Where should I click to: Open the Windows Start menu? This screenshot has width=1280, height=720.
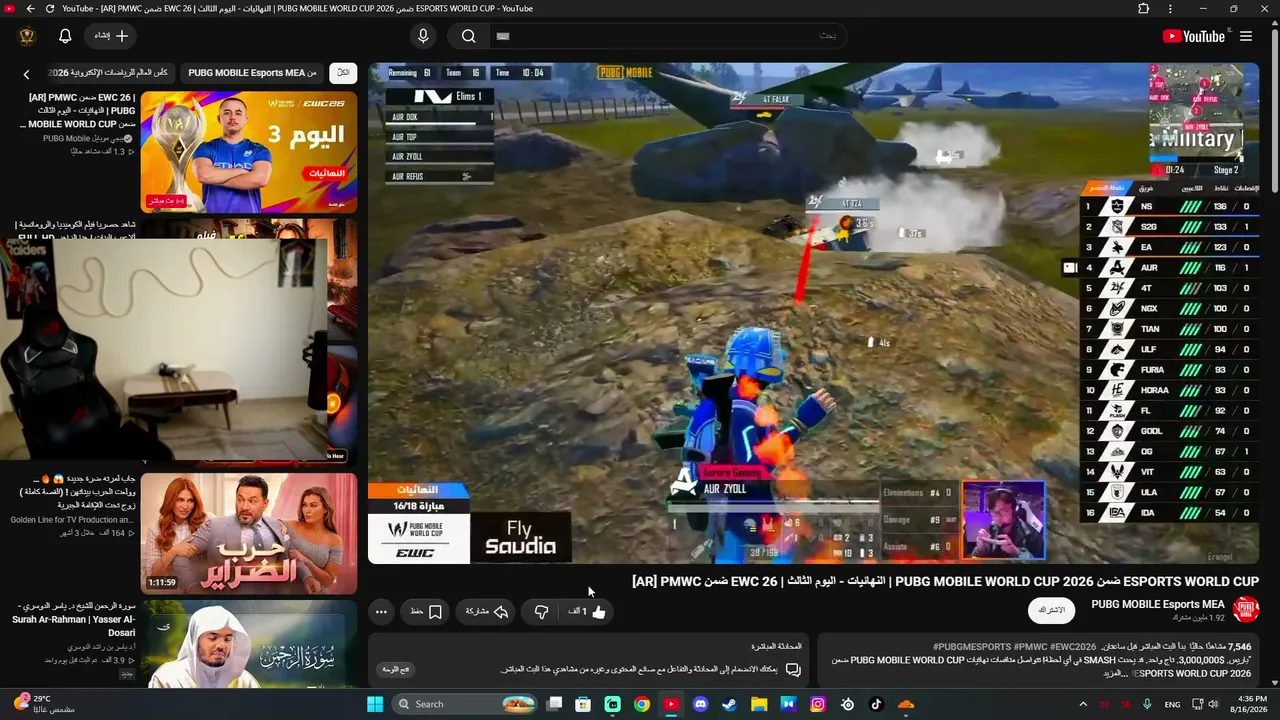(375, 704)
